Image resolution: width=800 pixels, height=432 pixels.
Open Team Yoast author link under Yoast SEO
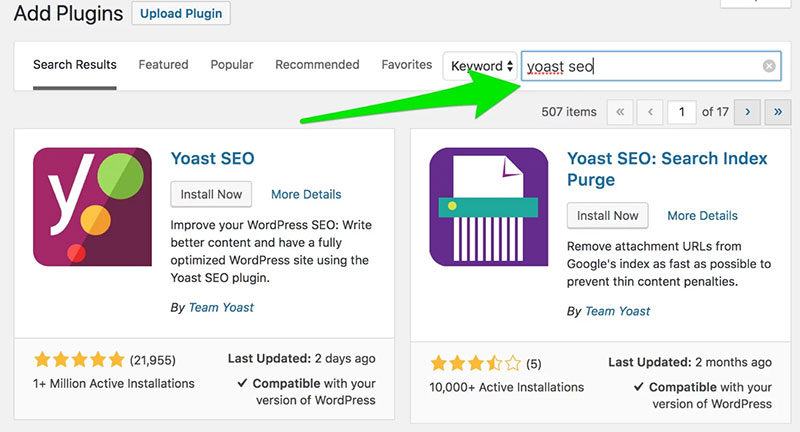tap(221, 308)
